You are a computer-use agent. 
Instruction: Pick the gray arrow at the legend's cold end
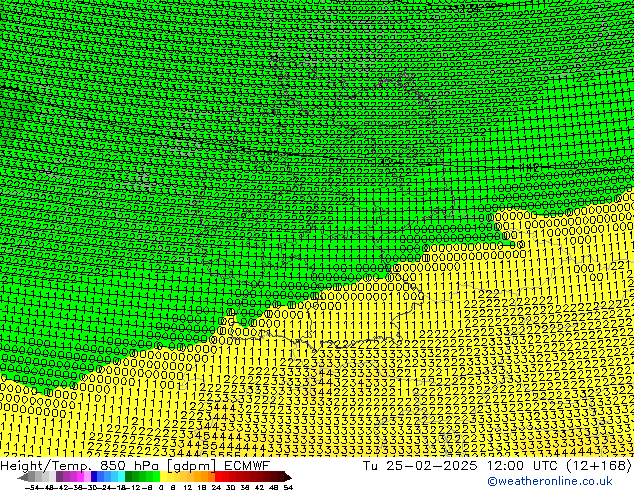coord(23,477)
